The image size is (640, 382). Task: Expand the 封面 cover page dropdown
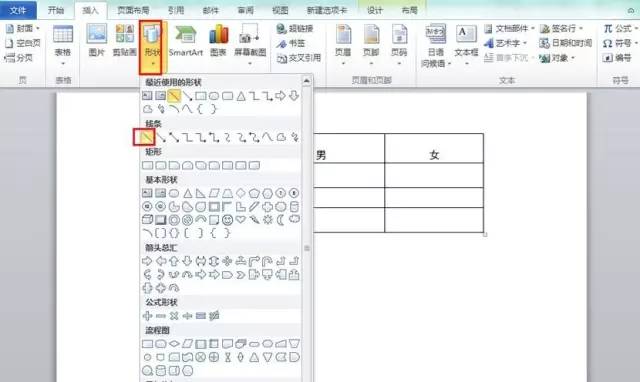tap(22, 29)
